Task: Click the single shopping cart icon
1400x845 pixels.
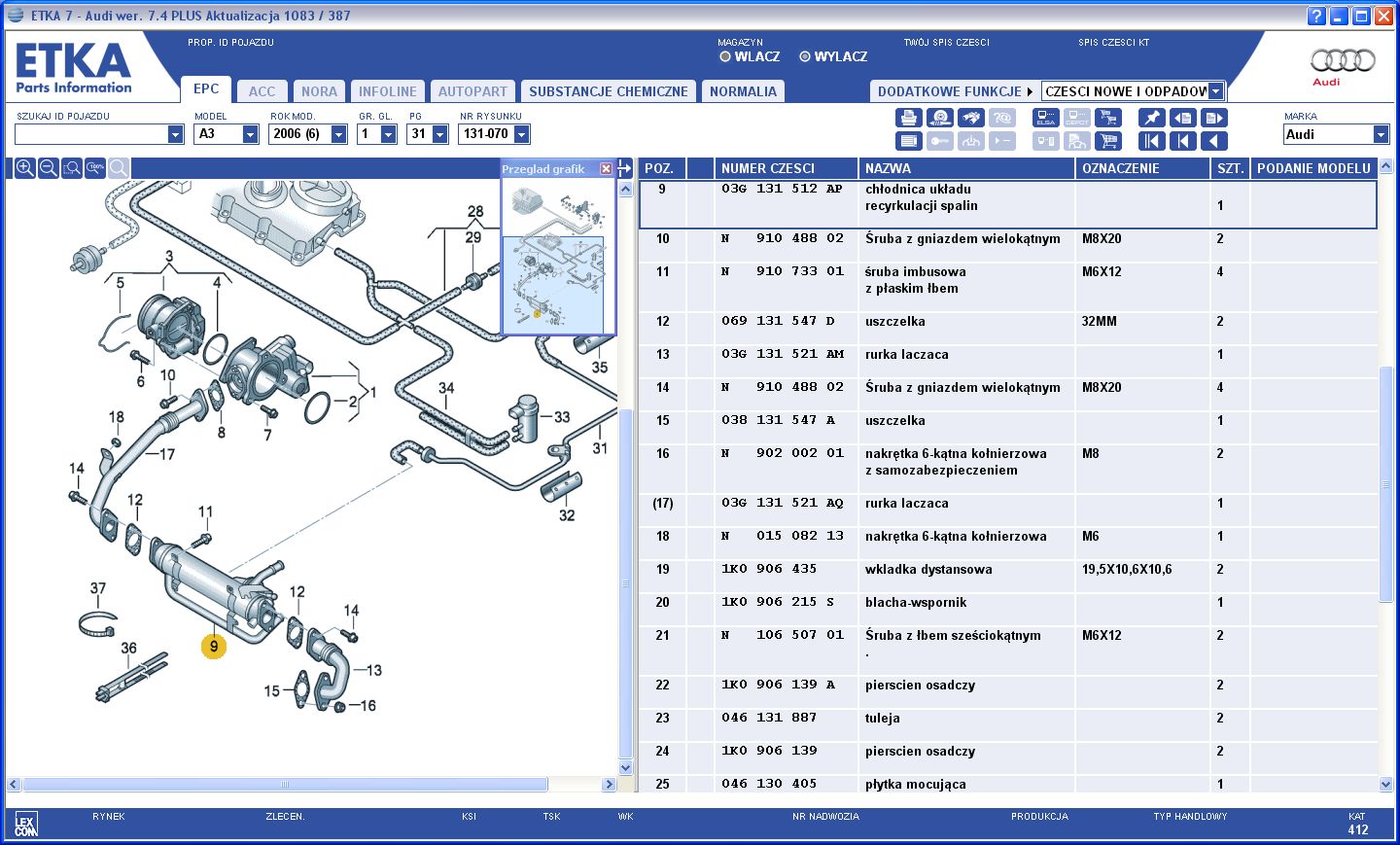Action: 1108,141
